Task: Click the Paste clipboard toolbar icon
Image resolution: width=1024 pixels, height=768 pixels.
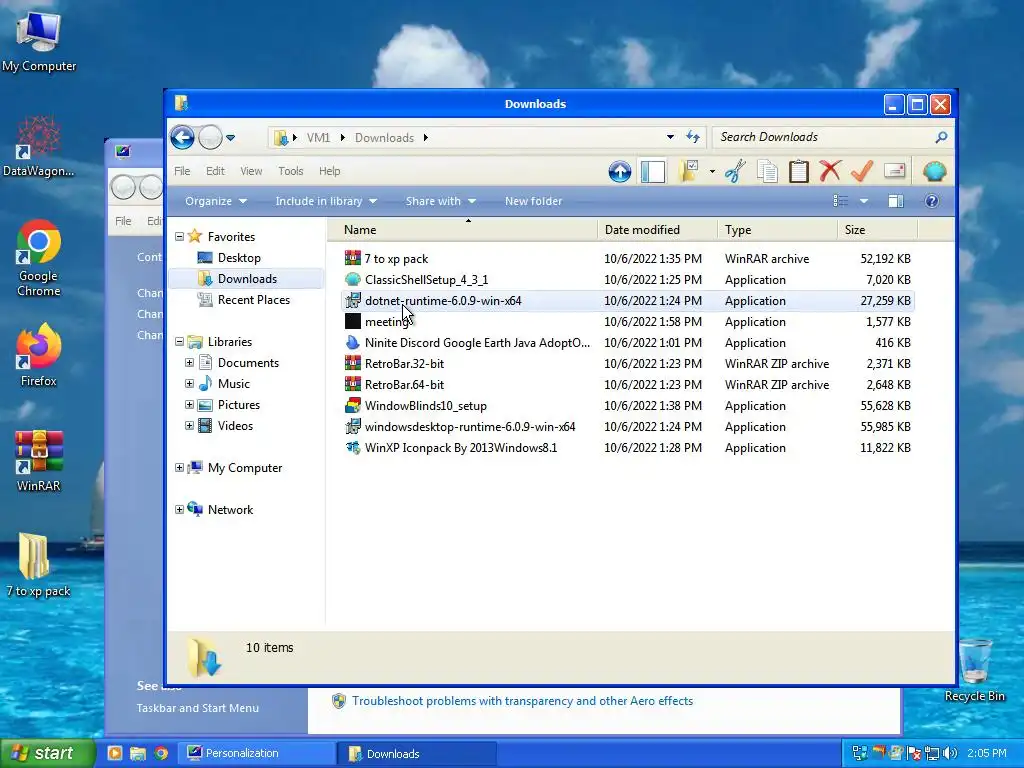Action: 799,172
